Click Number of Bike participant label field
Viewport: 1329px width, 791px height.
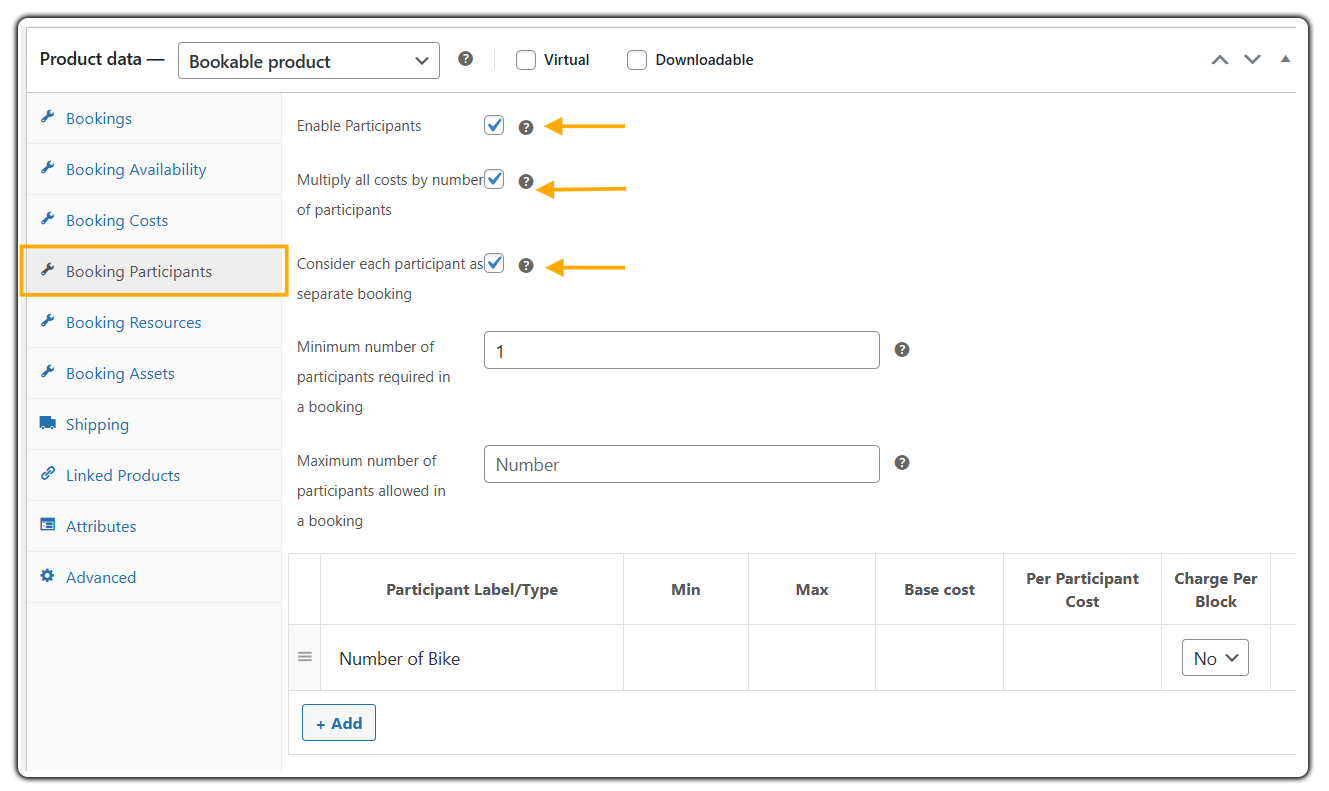[x=472, y=658]
